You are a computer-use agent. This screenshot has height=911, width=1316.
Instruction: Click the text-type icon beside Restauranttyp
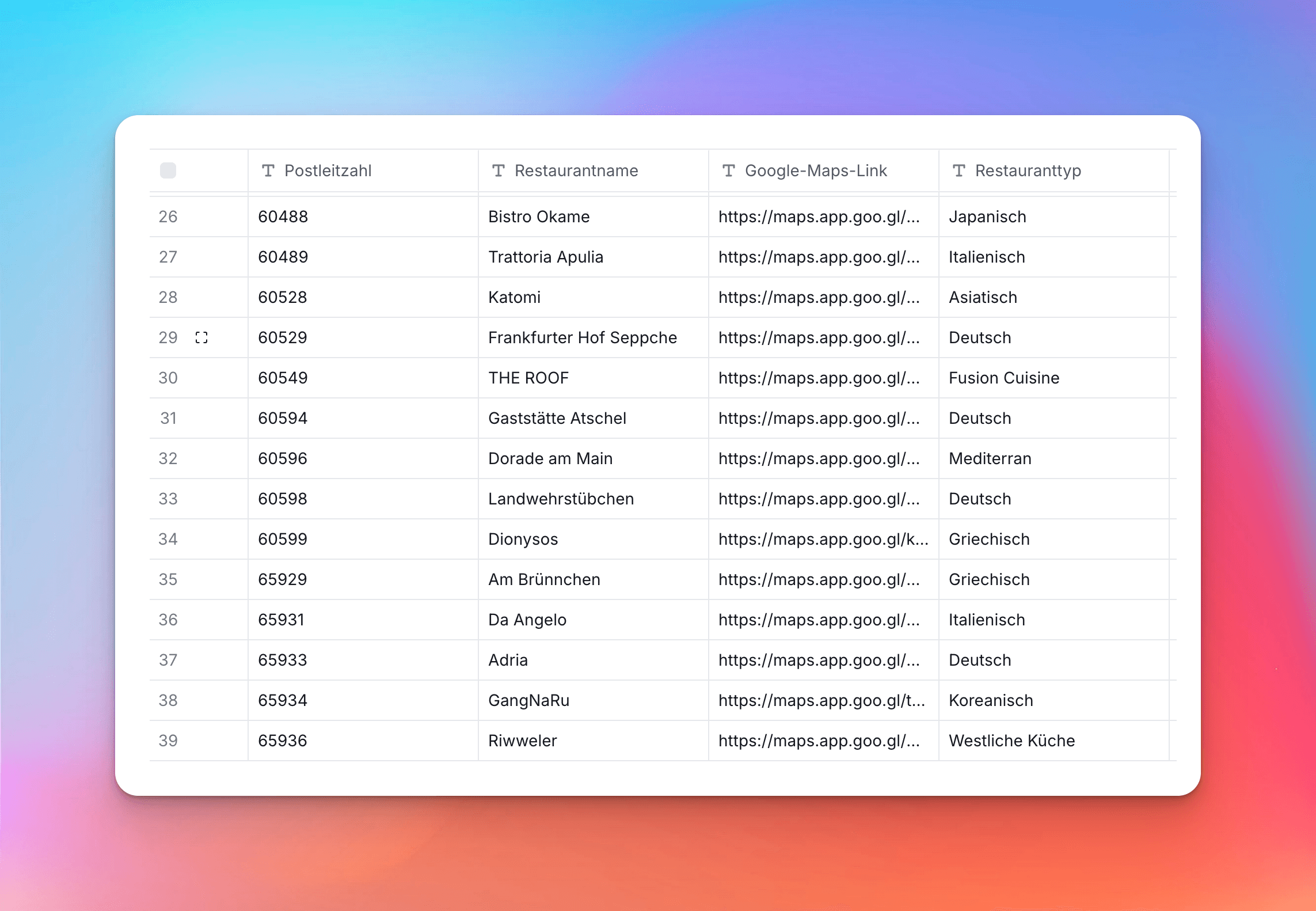pyautogui.click(x=959, y=170)
